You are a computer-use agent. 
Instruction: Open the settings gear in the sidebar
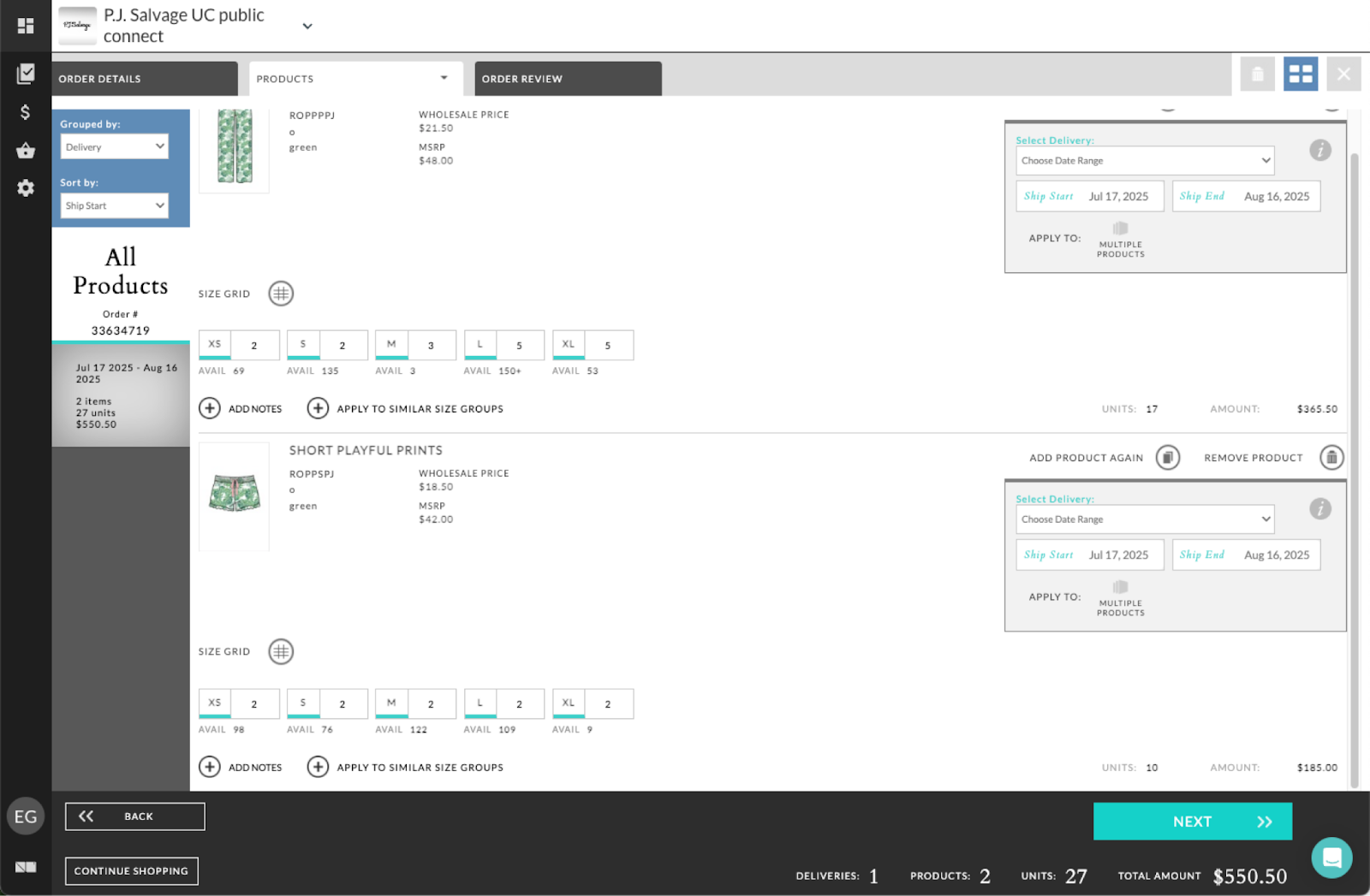[x=26, y=187]
